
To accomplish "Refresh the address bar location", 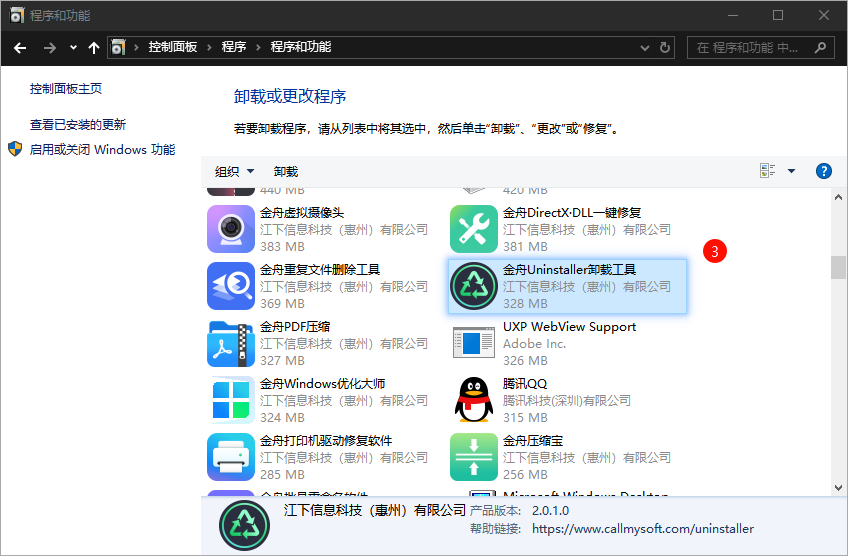I will click(665, 48).
